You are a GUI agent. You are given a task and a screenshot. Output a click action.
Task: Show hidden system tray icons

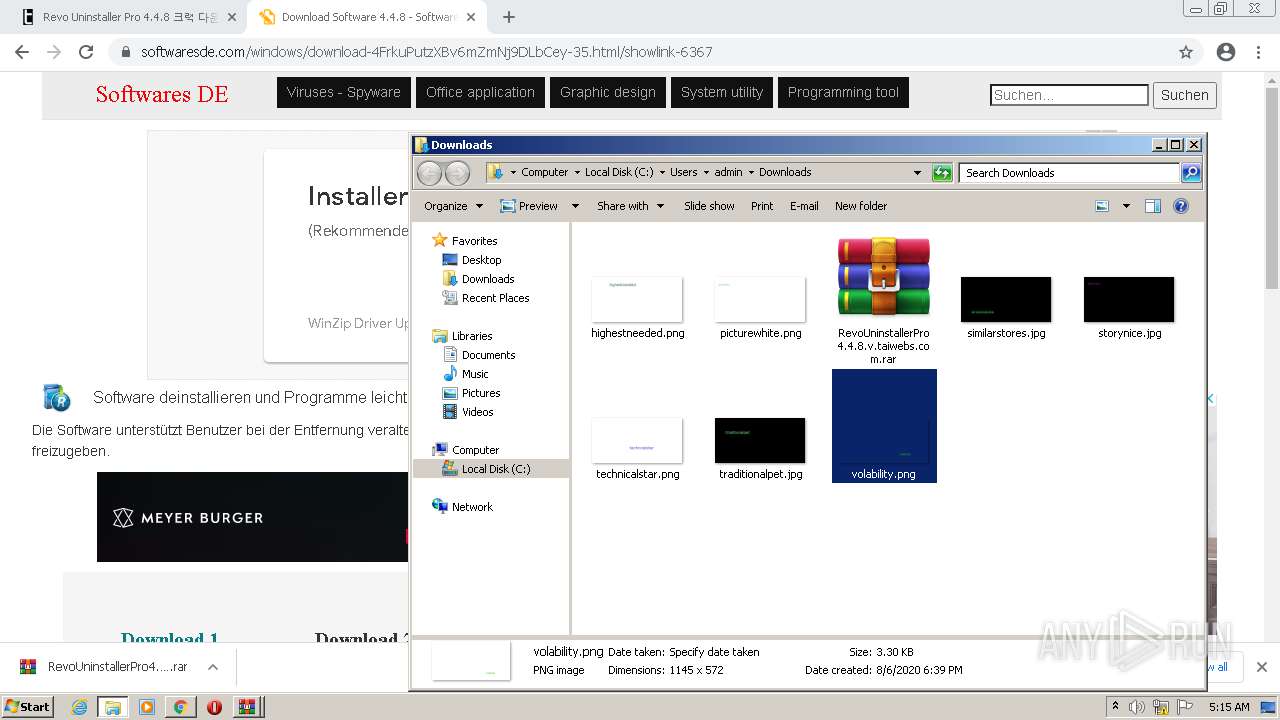tap(1115, 707)
